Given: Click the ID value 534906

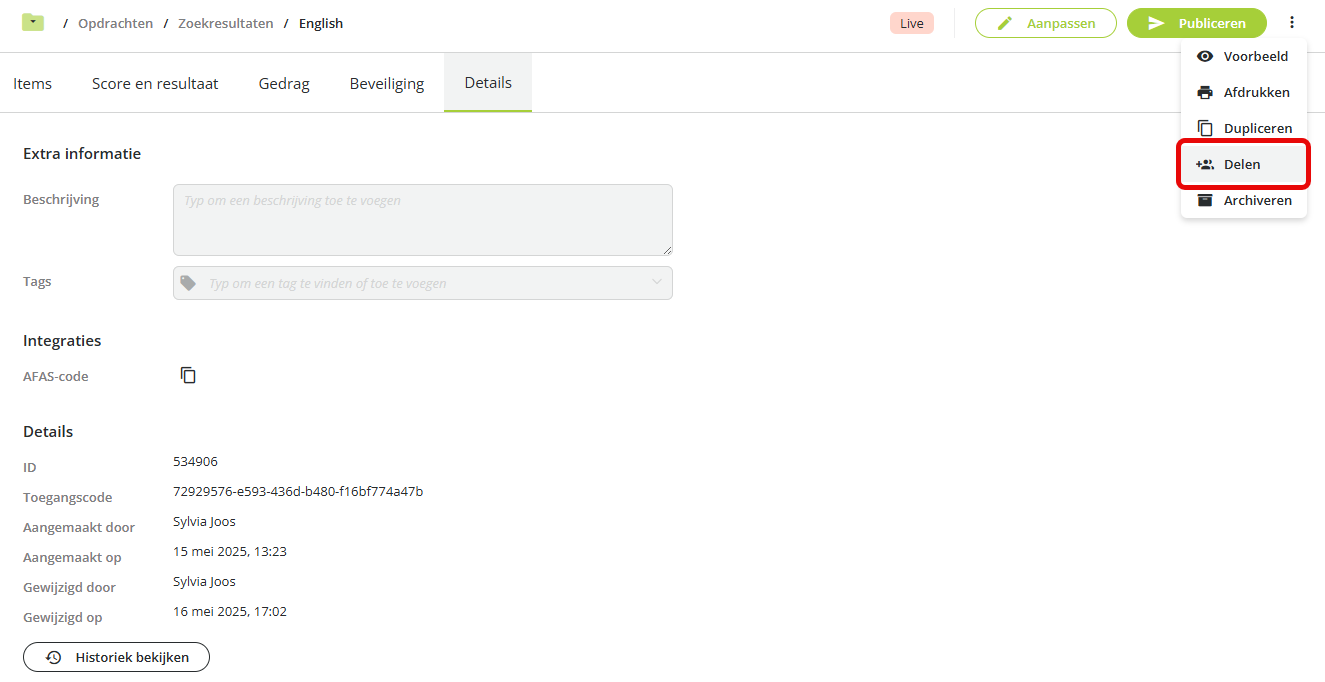Looking at the screenshot, I should 195,461.
